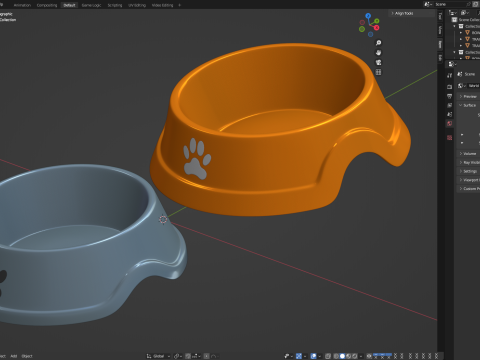Open the viewport shading options dropdown
This screenshot has width=480, height=360.
click(x=361, y=356)
